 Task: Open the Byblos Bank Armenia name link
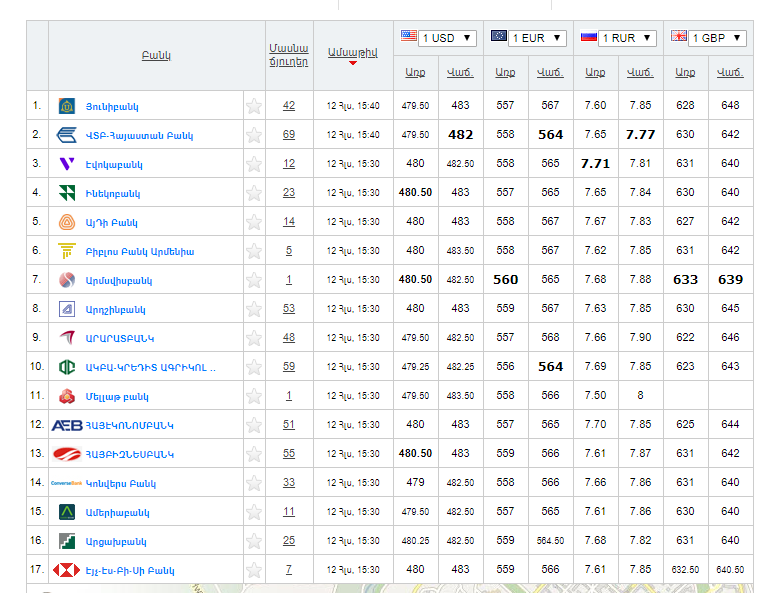(x=140, y=252)
